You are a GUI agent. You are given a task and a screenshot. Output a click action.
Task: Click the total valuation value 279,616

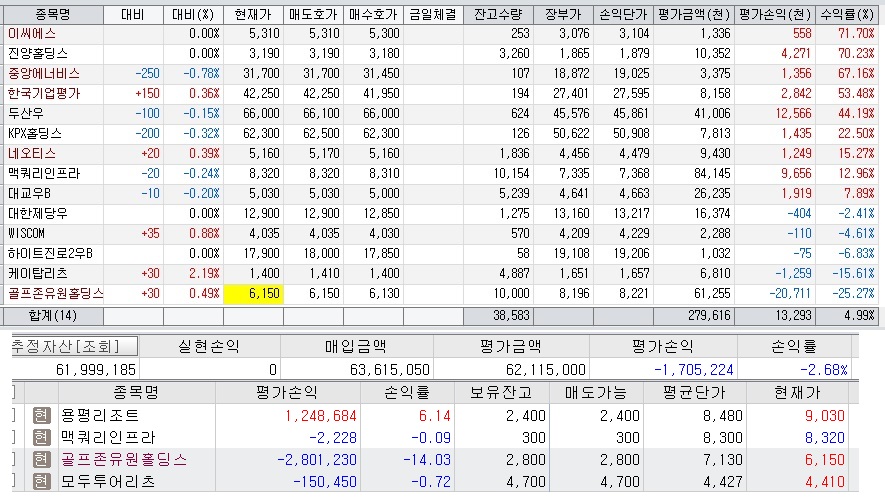pyautogui.click(x=709, y=316)
